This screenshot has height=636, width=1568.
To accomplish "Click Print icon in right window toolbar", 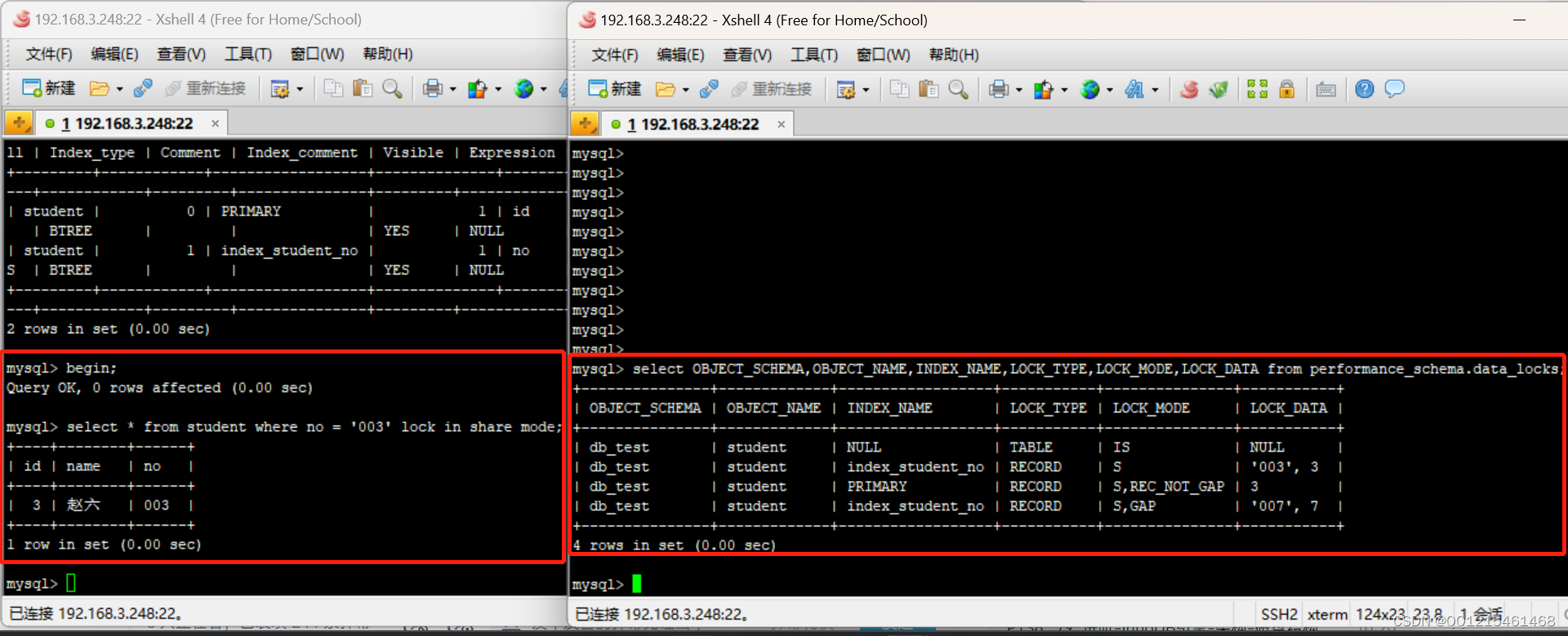I will tap(998, 89).
